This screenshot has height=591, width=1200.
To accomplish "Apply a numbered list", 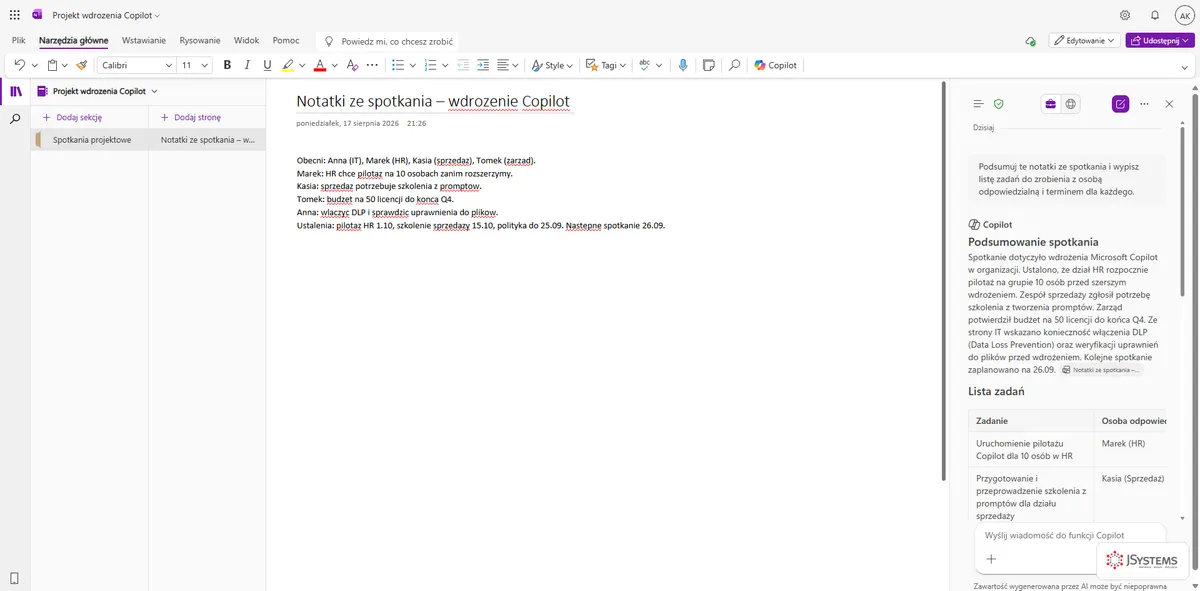I will (430, 65).
